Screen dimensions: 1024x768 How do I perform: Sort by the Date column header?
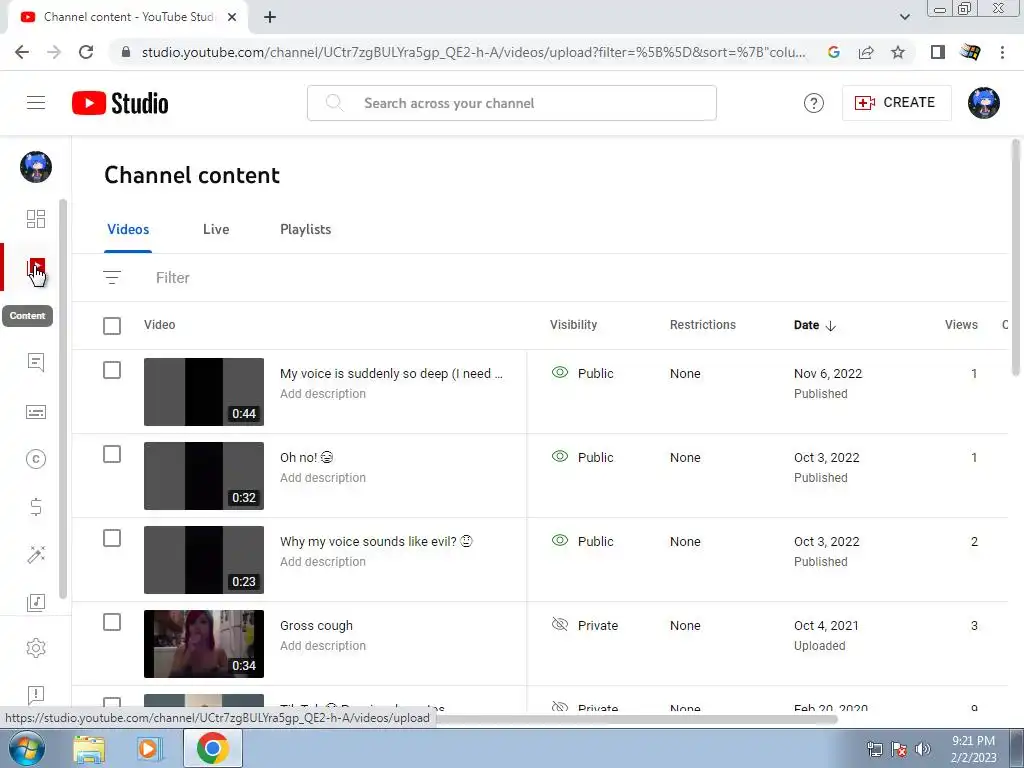point(814,325)
